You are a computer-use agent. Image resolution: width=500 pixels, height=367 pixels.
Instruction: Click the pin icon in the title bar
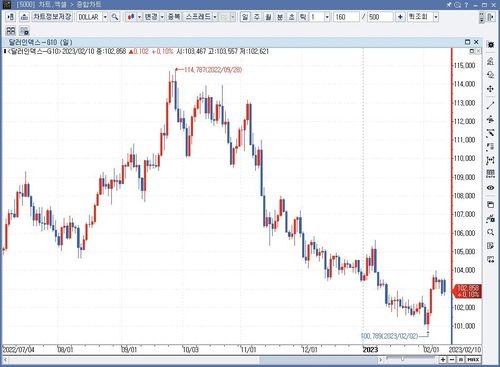(x=449, y=5)
